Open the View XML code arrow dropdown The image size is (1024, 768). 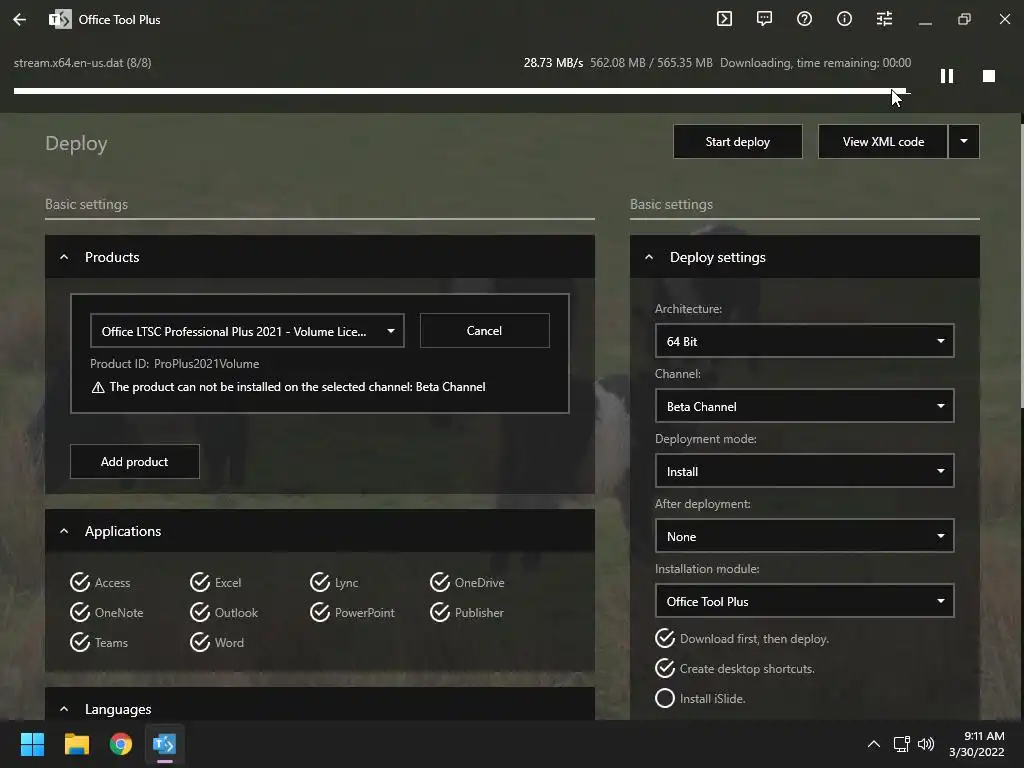click(964, 141)
